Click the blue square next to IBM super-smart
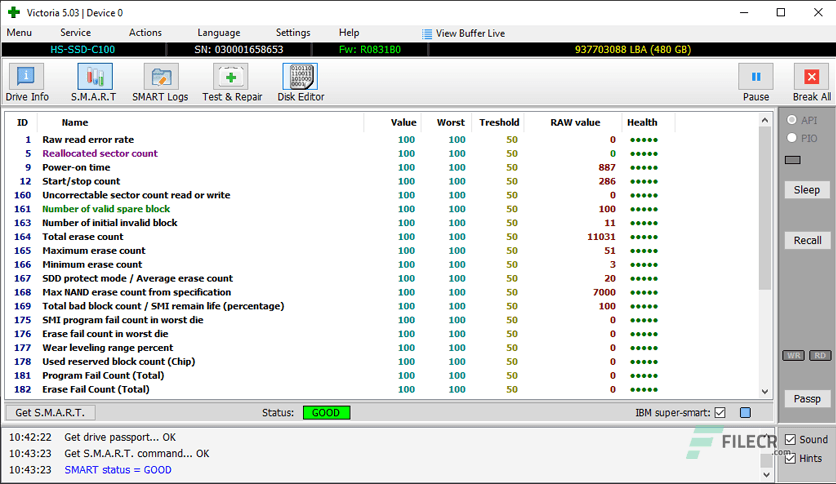This screenshot has height=484, width=836. click(745, 413)
